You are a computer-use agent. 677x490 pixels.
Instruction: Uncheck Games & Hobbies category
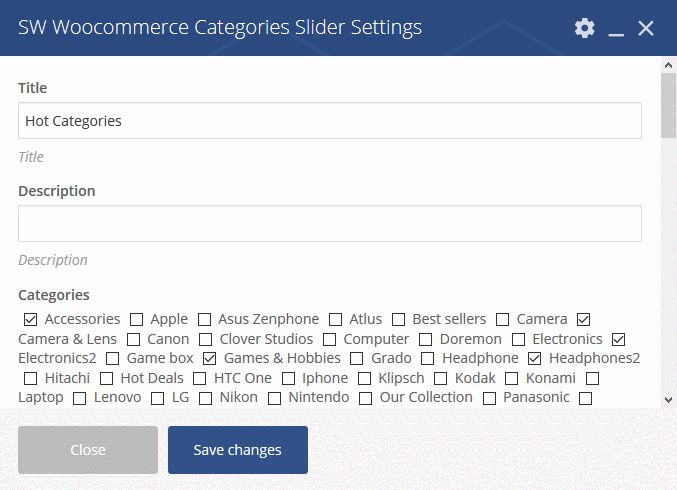coord(209,358)
